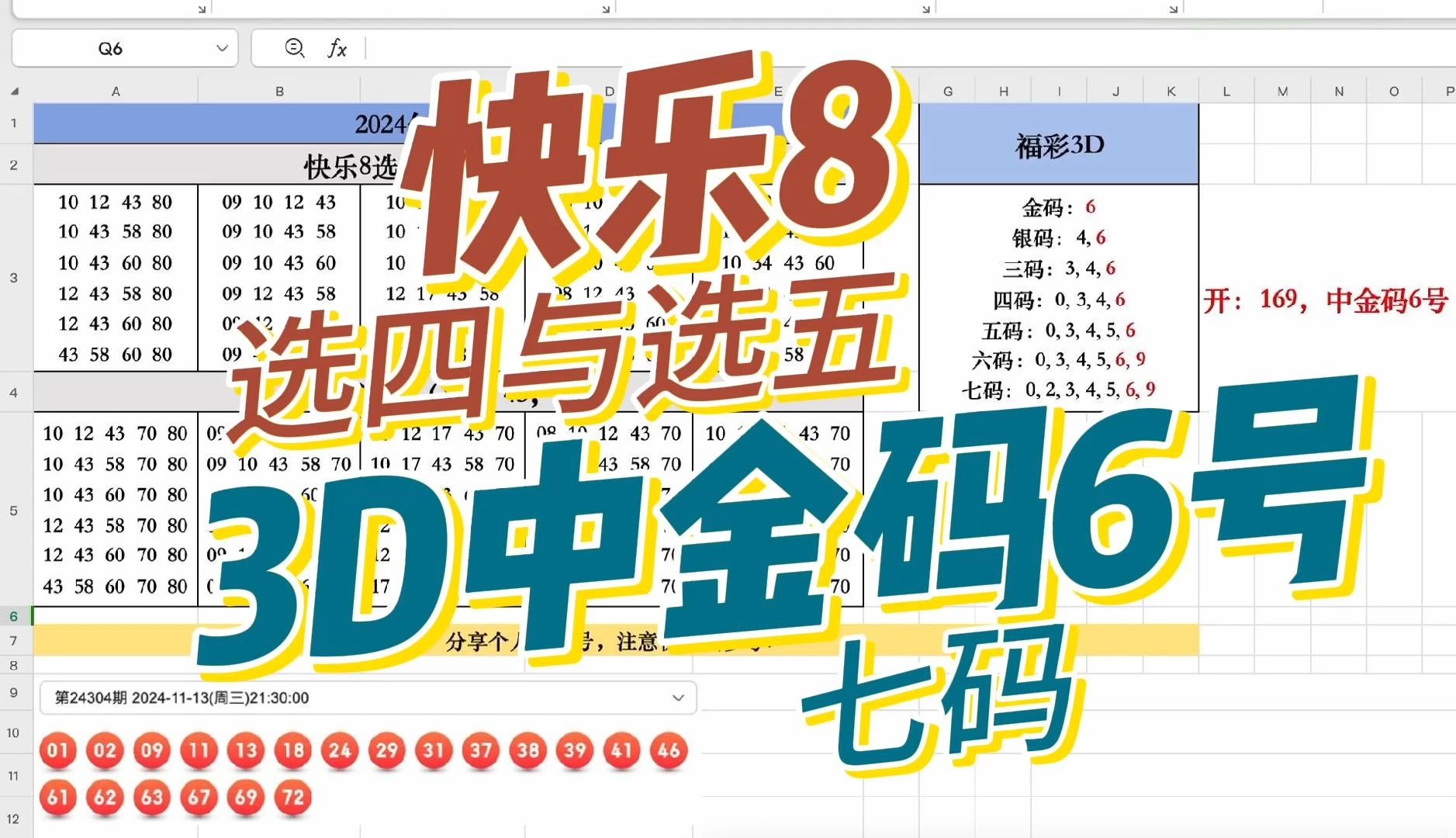Select row 6 header
1456x838 pixels.
click(14, 616)
